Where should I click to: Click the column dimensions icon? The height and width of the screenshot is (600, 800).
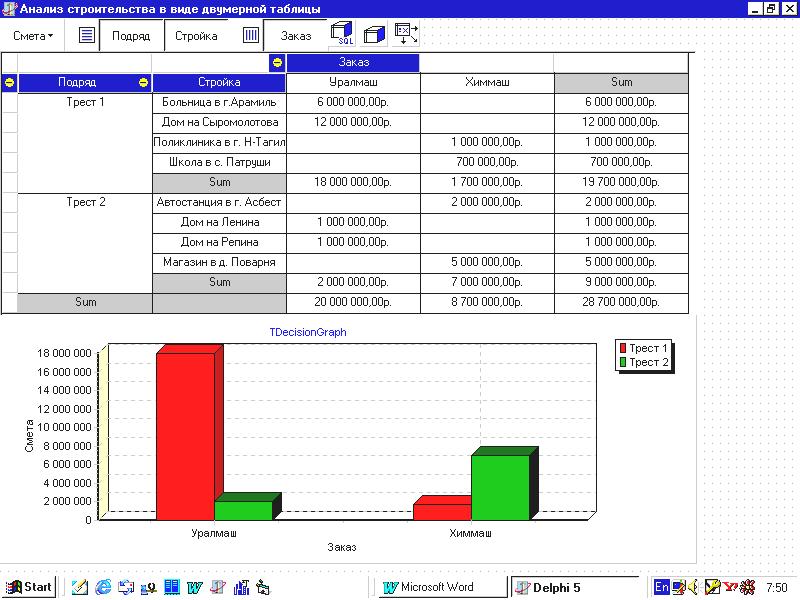(251, 35)
